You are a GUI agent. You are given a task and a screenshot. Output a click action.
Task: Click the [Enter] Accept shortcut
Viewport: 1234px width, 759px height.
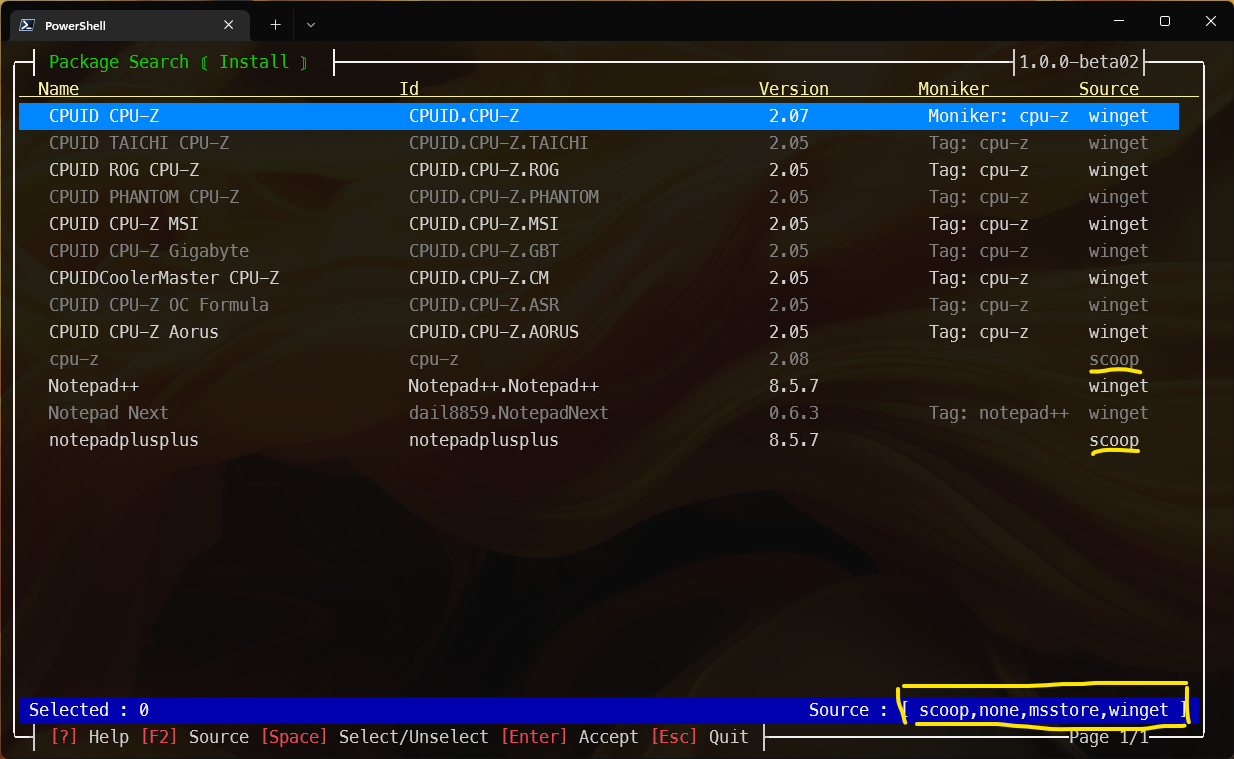pos(569,737)
